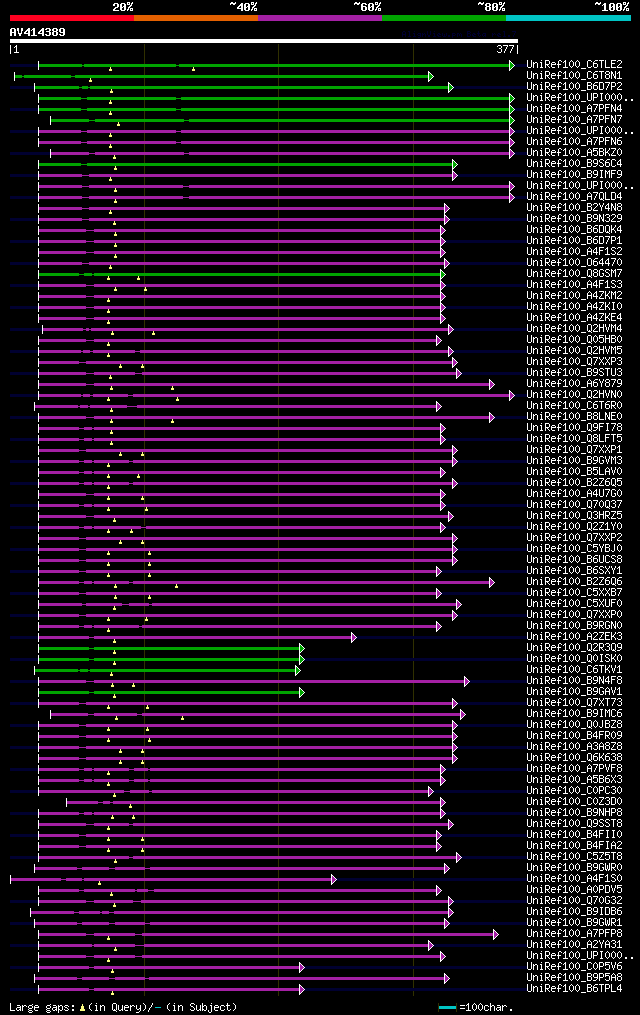Click the purple ~60% identity legend segment
Viewport: 640px width, 1015px height.
320,18
